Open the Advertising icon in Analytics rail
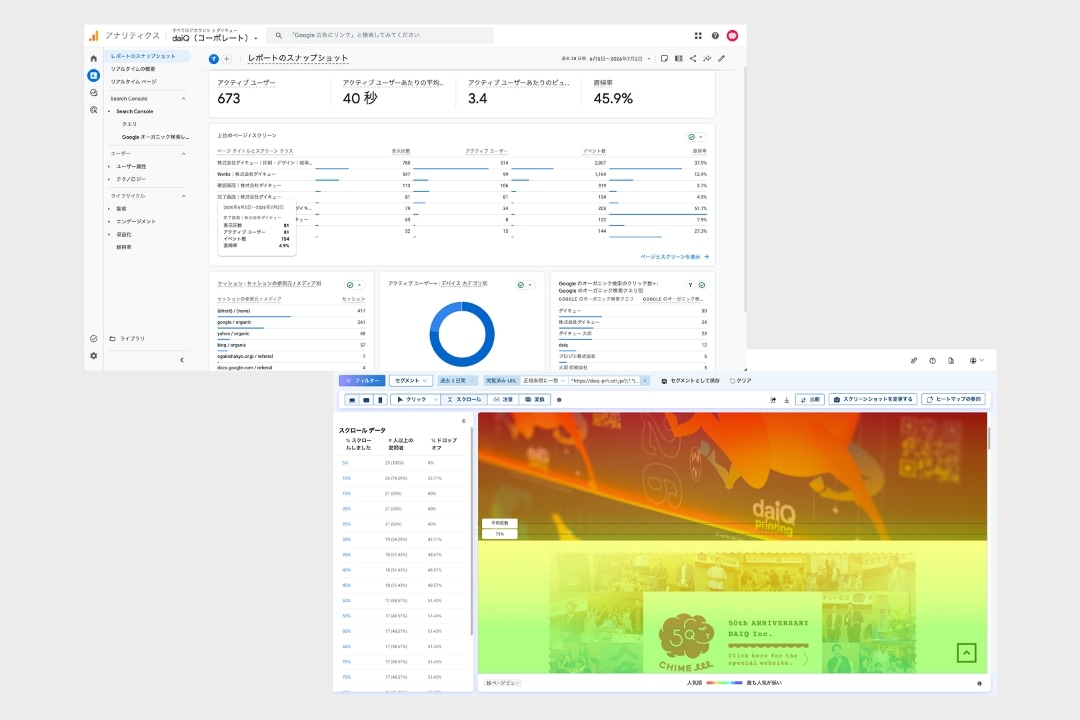The image size is (1080, 720). pyautogui.click(x=94, y=110)
